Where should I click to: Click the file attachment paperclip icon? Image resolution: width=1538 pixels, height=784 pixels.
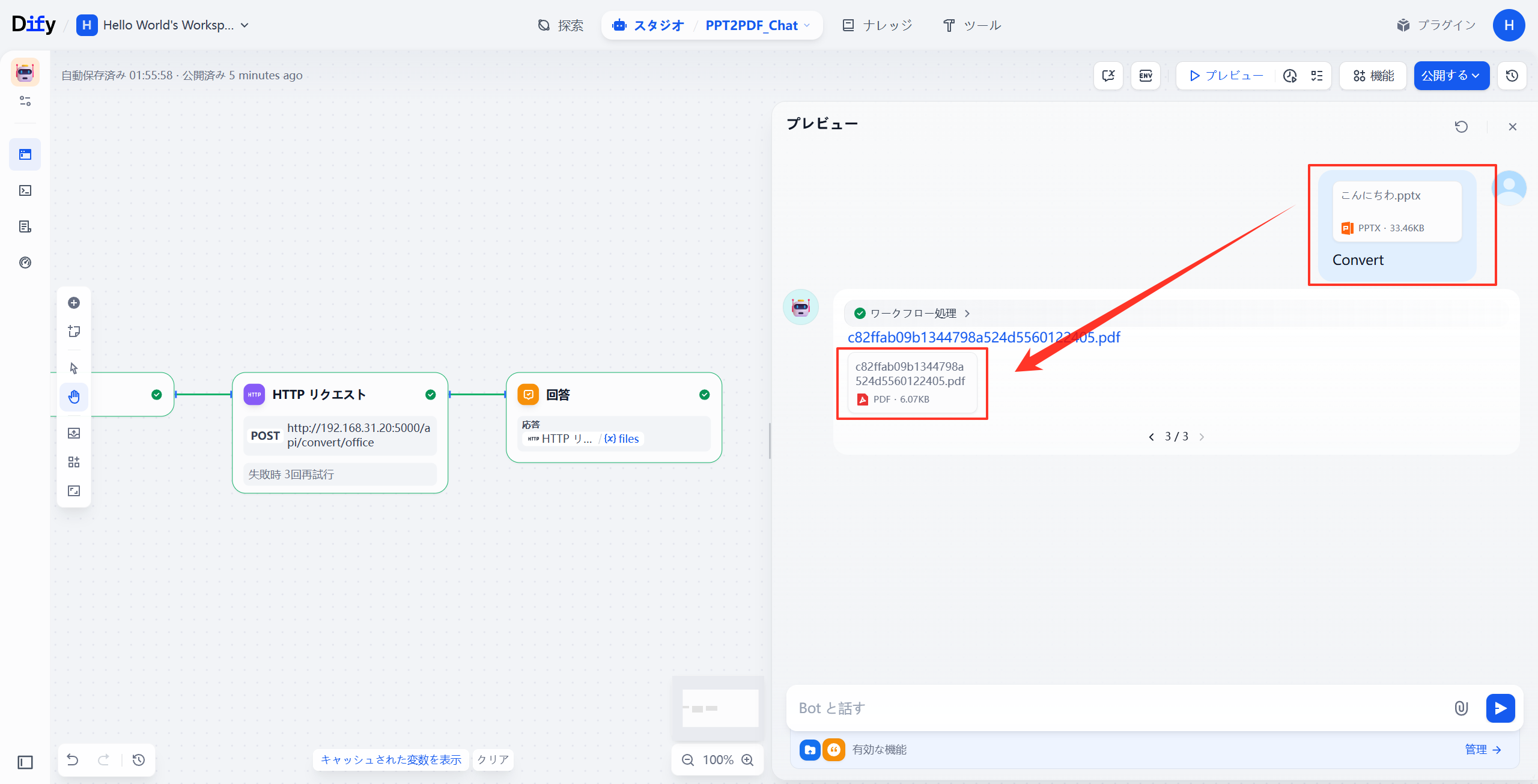[1461, 708]
